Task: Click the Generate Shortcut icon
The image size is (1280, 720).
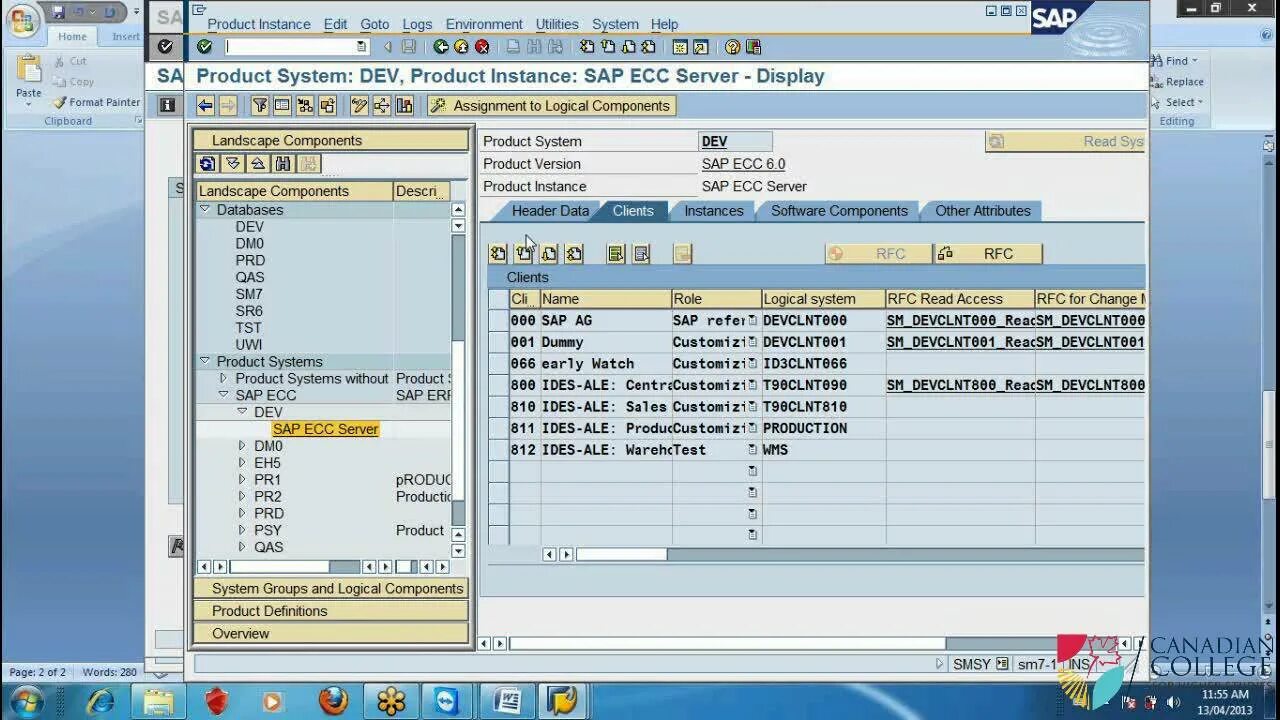Action: (701, 47)
